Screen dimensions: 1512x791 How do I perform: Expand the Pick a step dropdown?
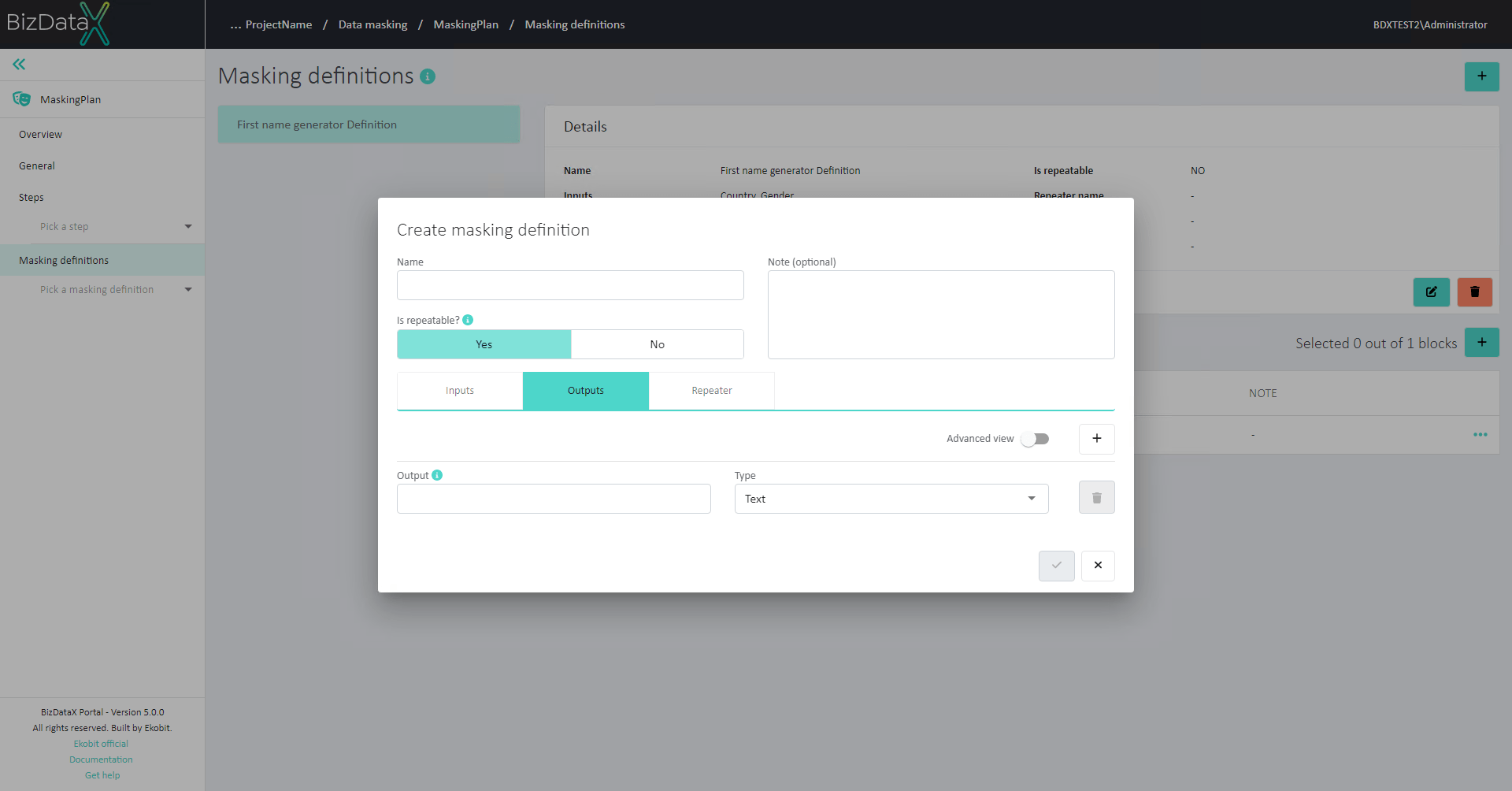(x=116, y=227)
